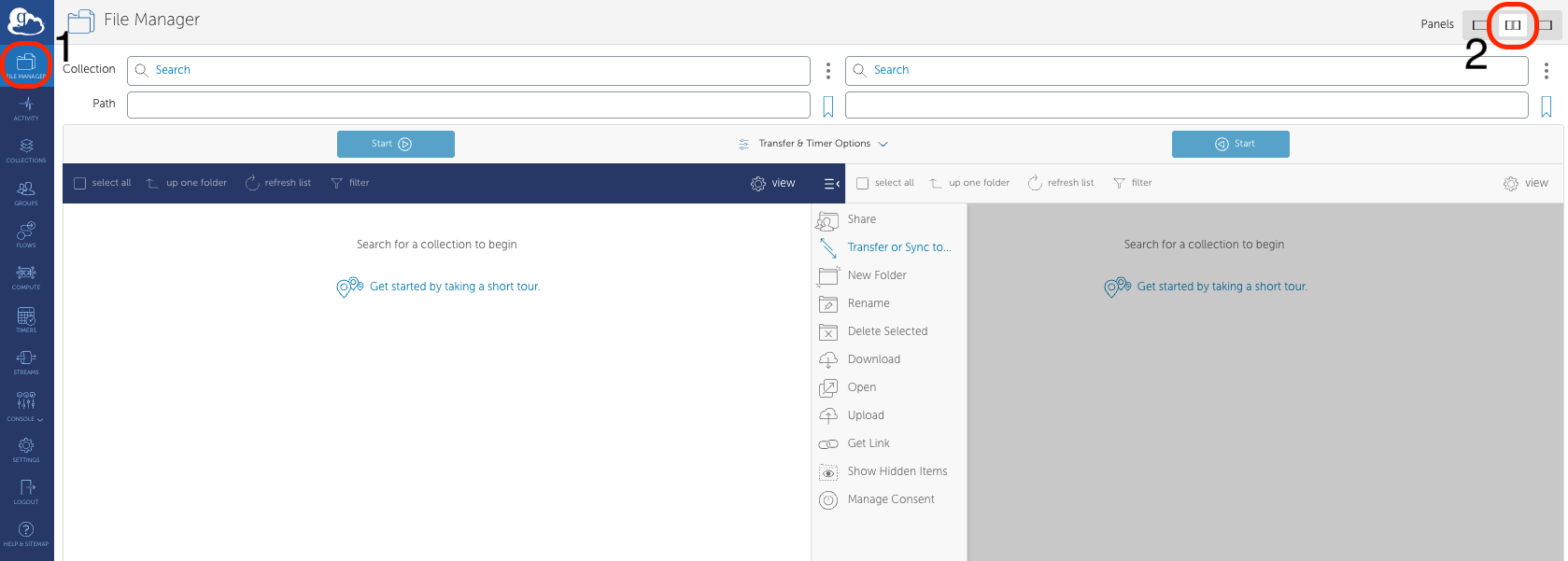Expand Transfer & Timer Options
1568x561 pixels.
click(813, 144)
